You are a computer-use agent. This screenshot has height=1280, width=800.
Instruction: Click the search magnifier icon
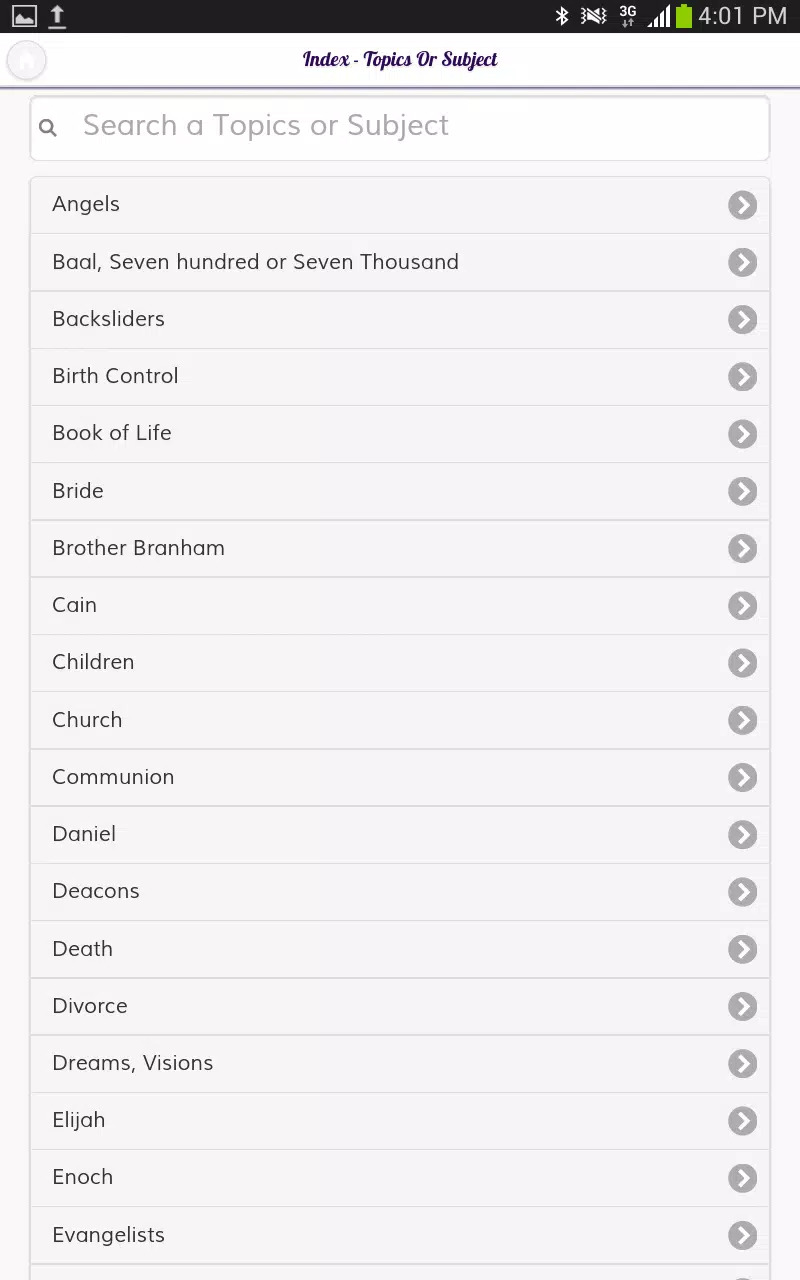click(x=48, y=128)
